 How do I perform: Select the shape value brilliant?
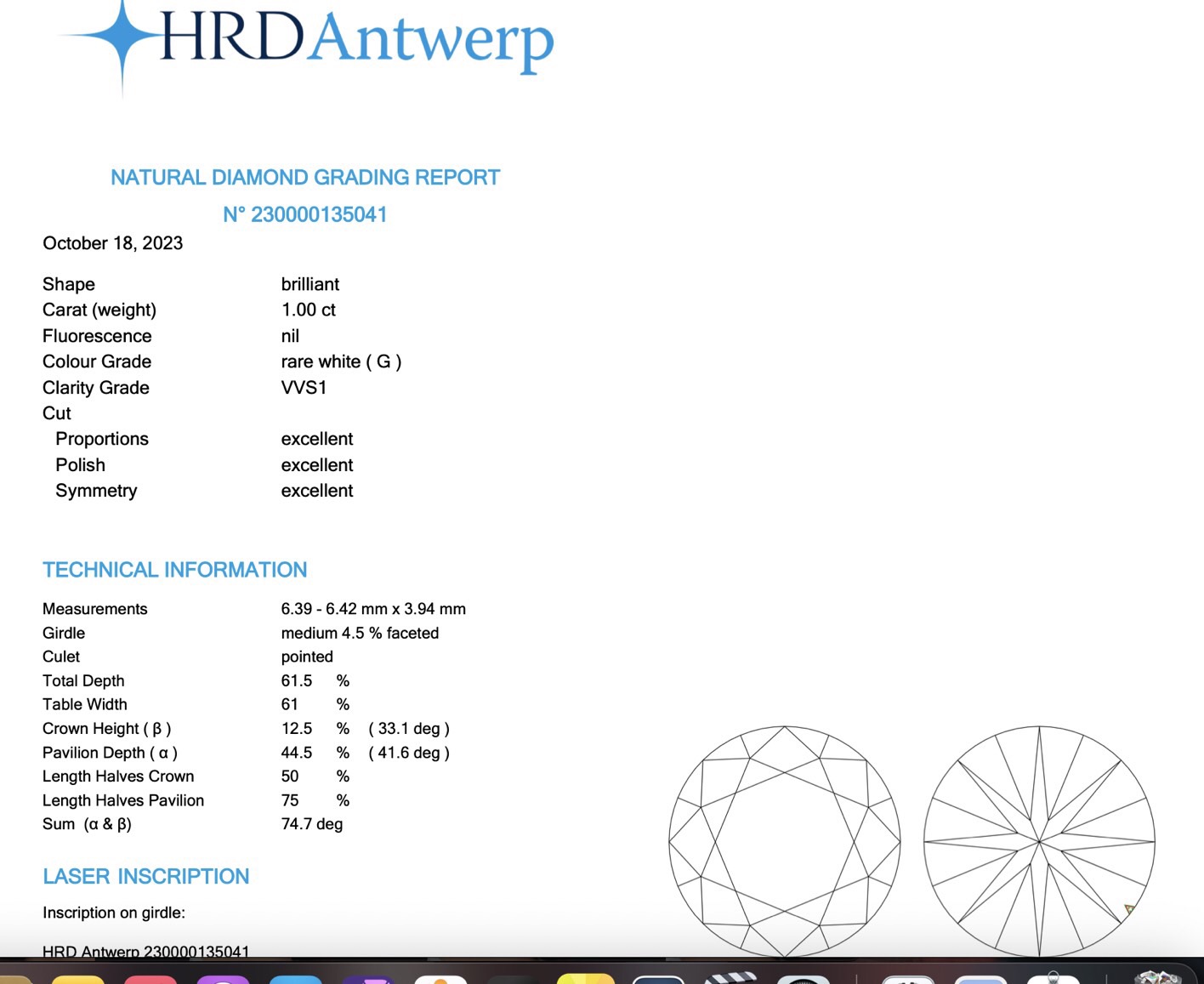(310, 284)
